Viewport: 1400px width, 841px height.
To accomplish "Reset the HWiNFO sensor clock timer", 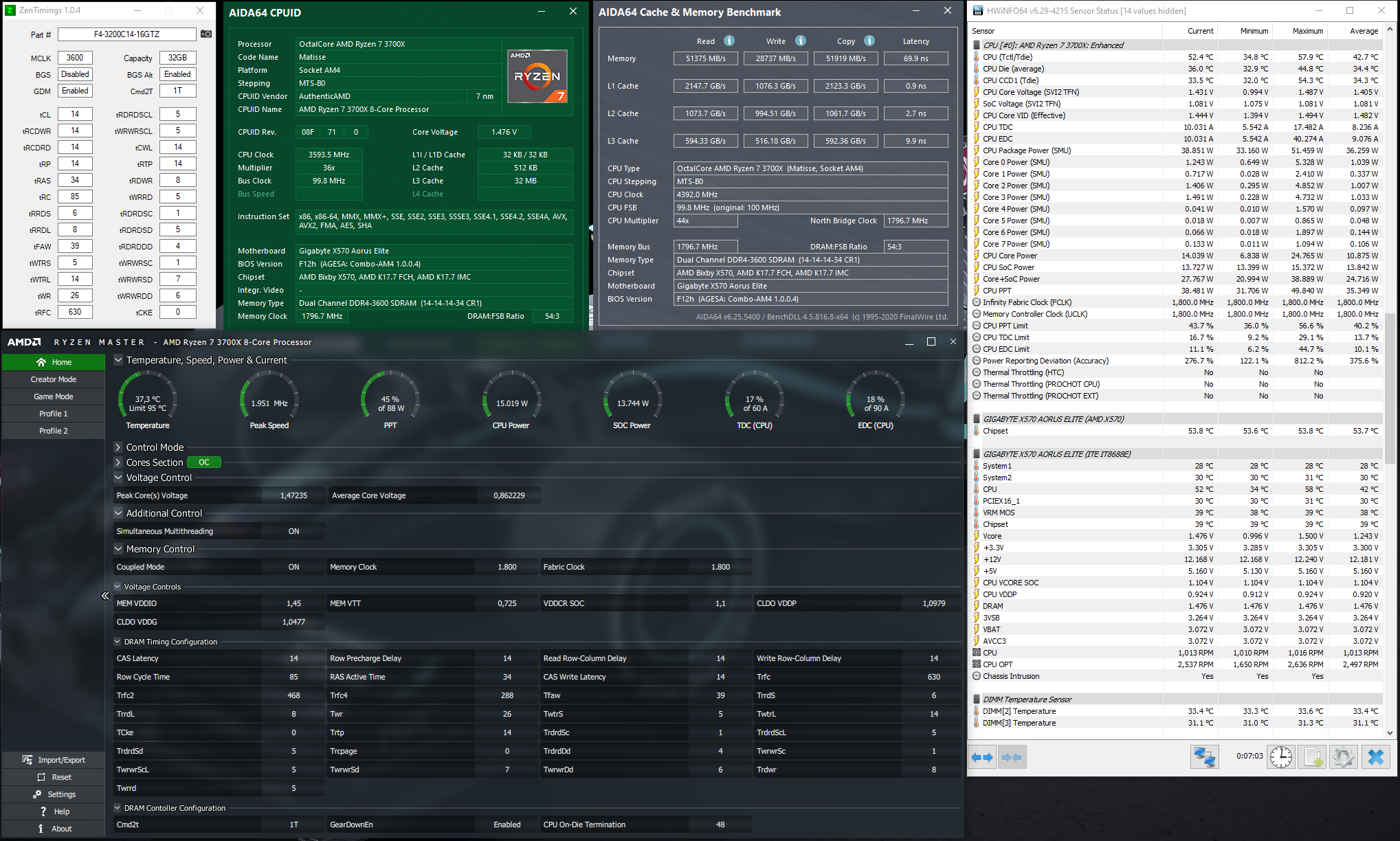I will [x=1280, y=757].
